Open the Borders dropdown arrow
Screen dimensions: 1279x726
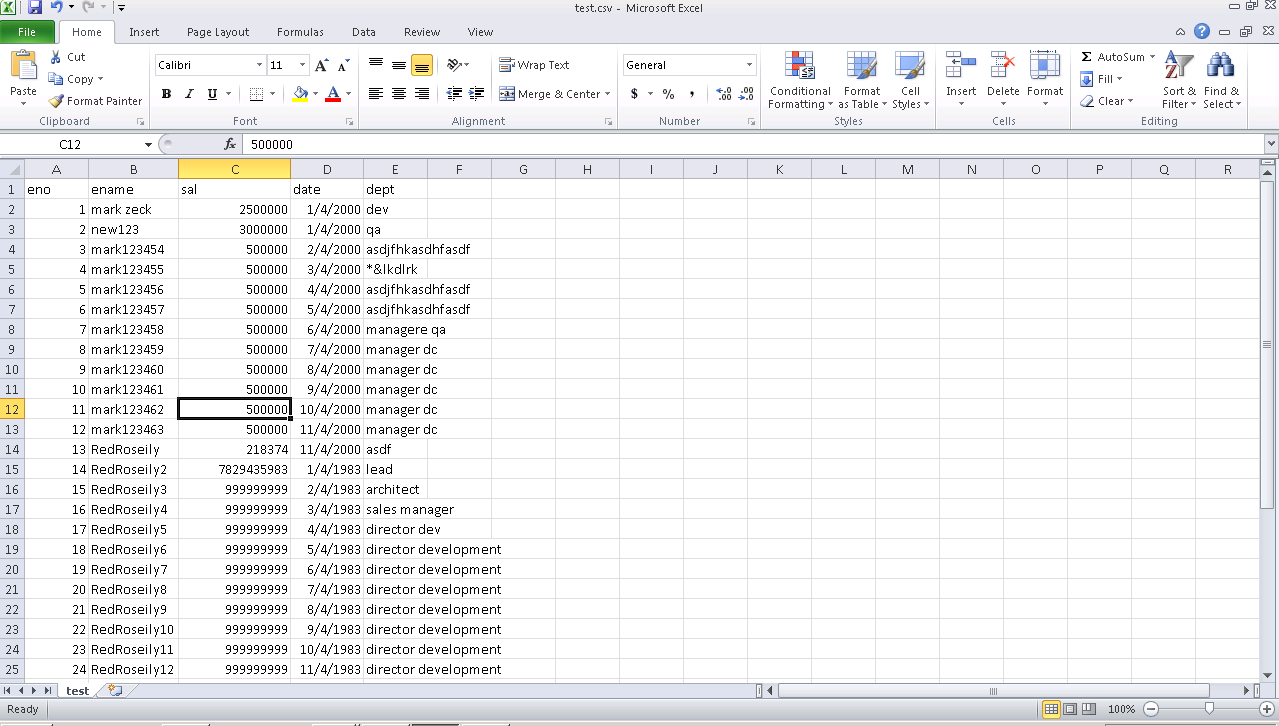tap(273, 94)
